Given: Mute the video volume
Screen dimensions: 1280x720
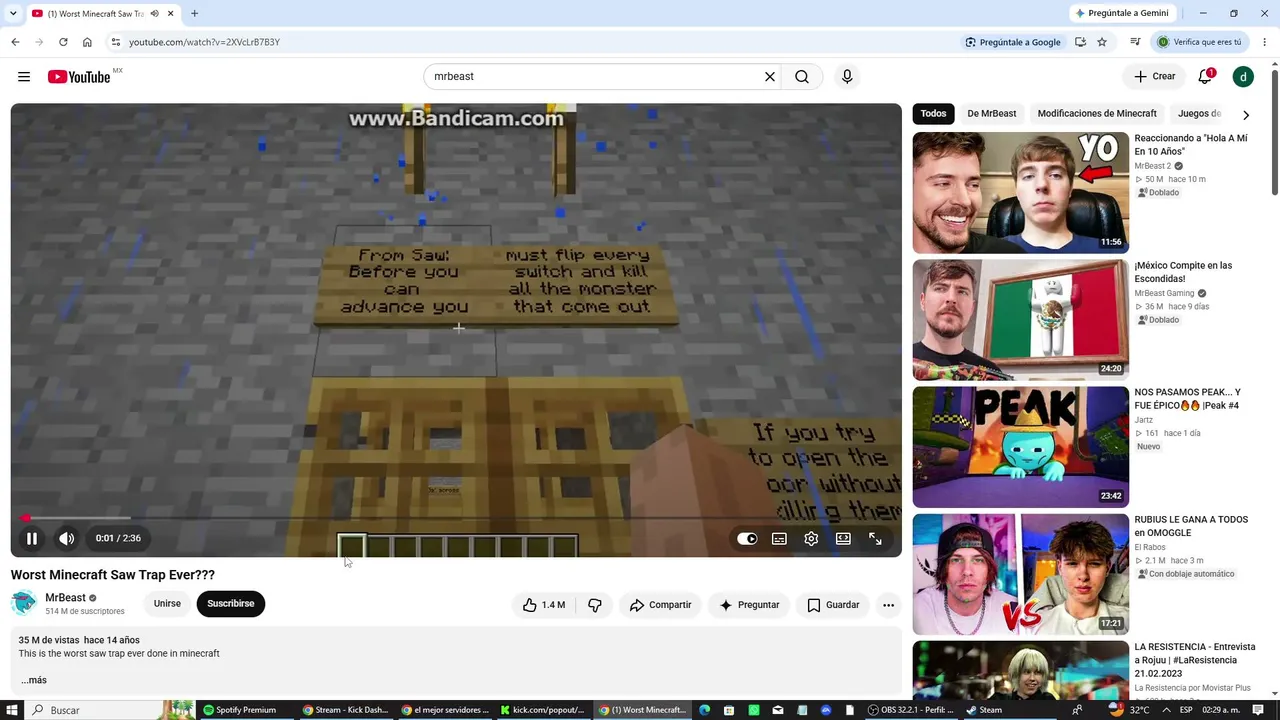Looking at the screenshot, I should [67, 539].
